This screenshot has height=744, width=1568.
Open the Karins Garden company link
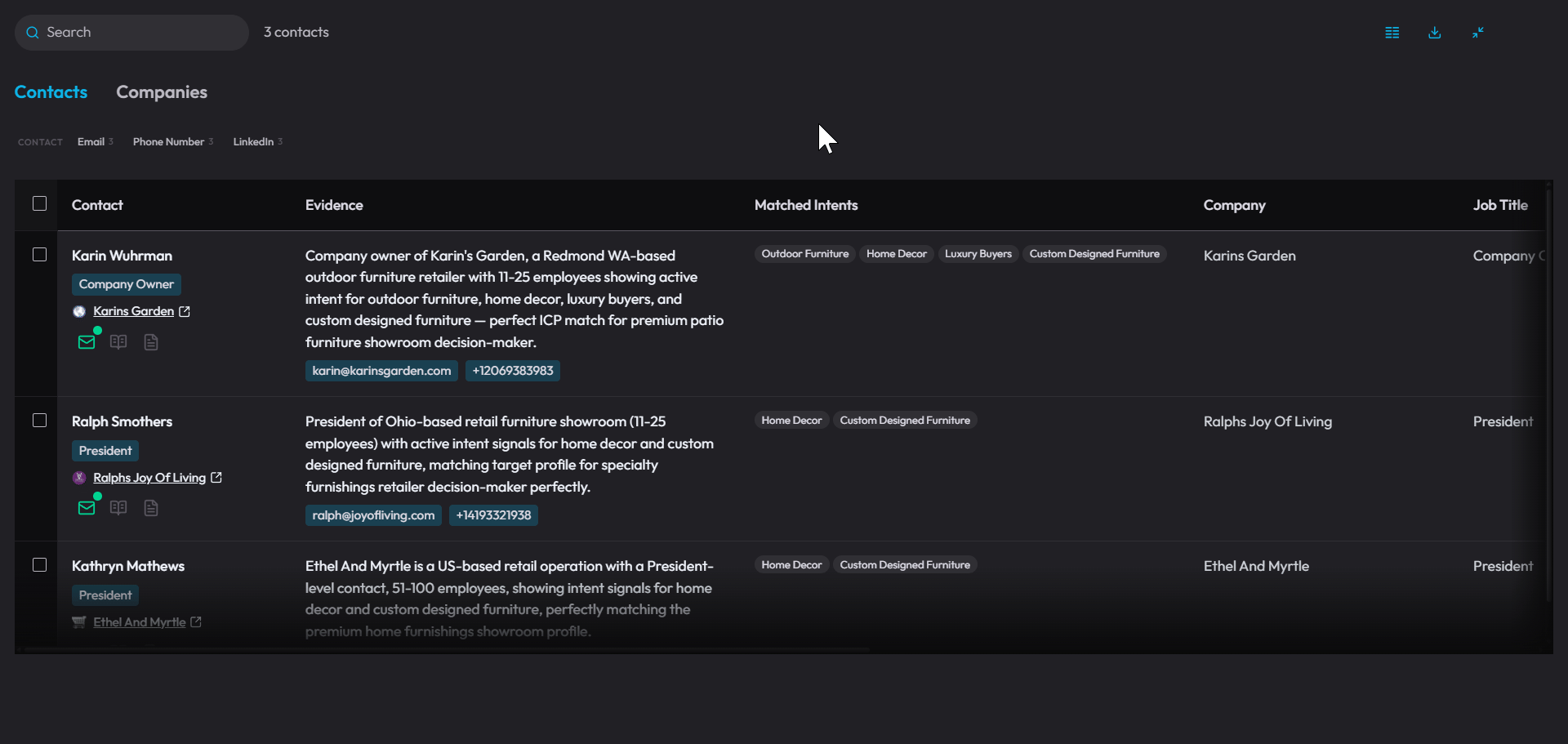[133, 311]
